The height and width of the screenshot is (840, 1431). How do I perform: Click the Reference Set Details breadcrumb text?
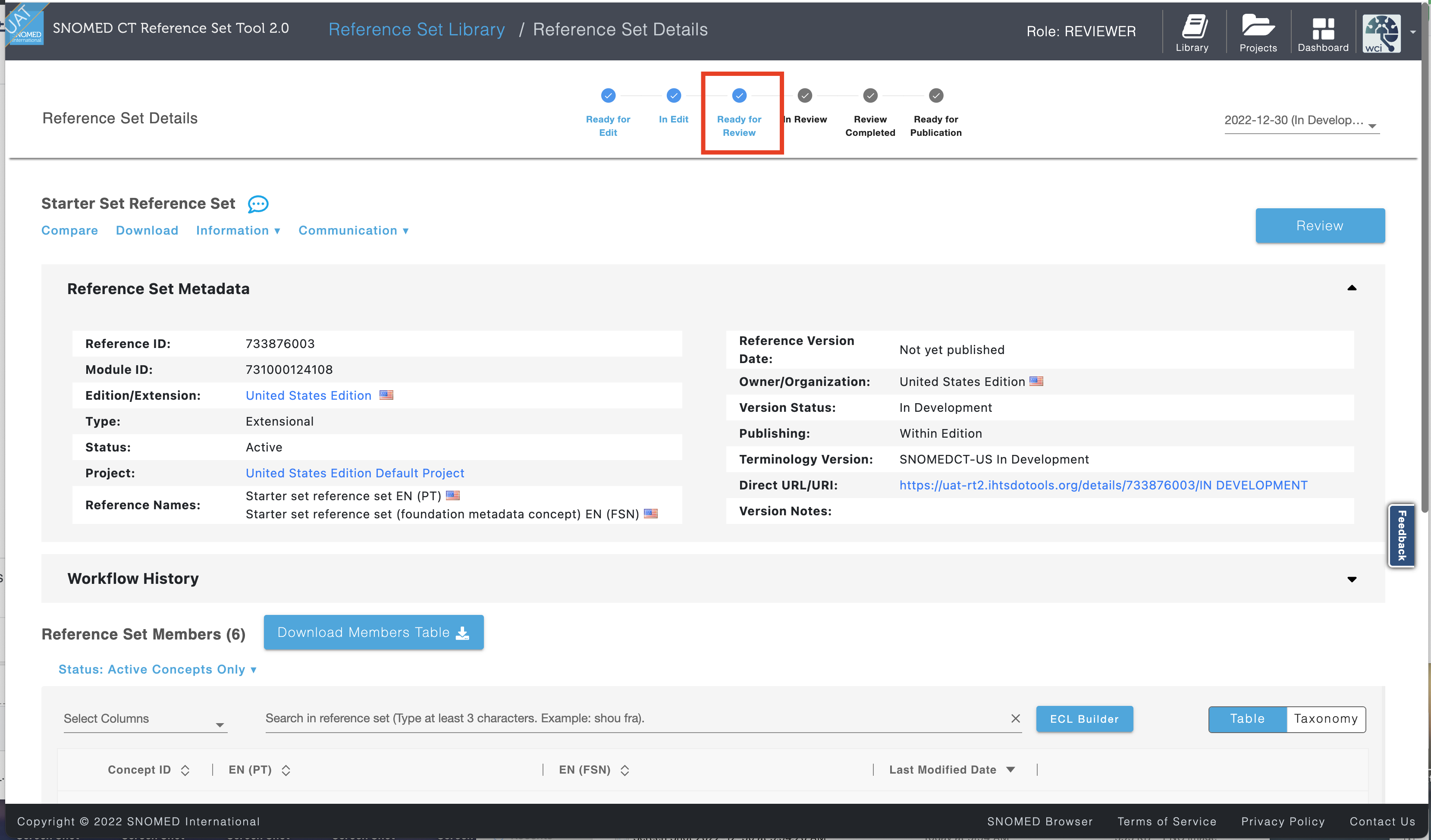click(620, 29)
